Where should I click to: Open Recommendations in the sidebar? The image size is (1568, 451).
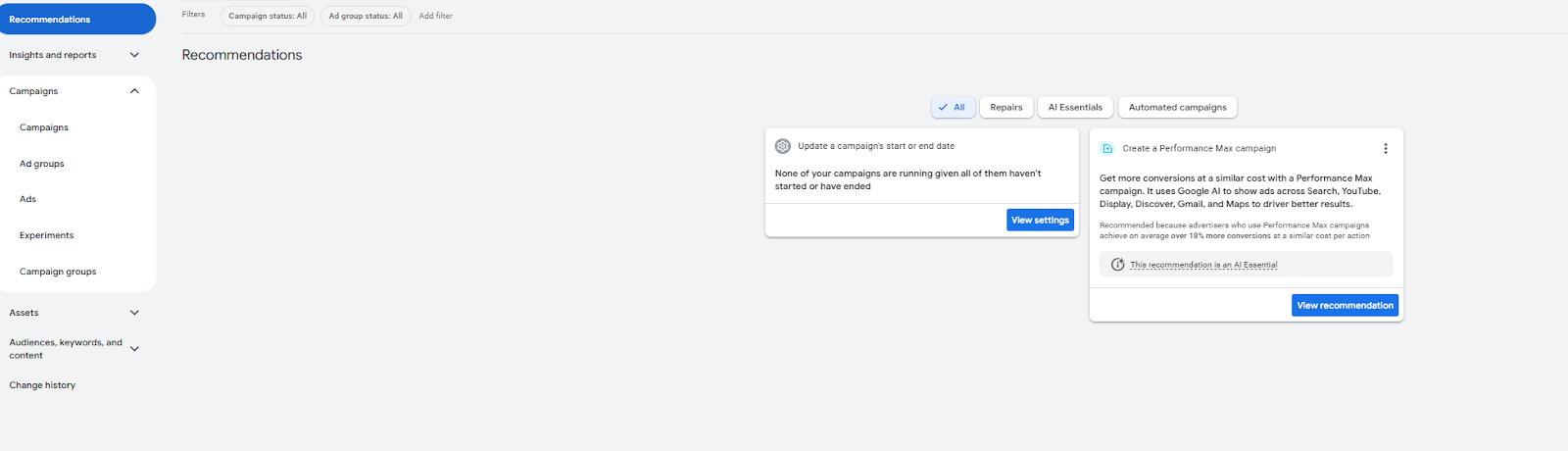point(77,20)
